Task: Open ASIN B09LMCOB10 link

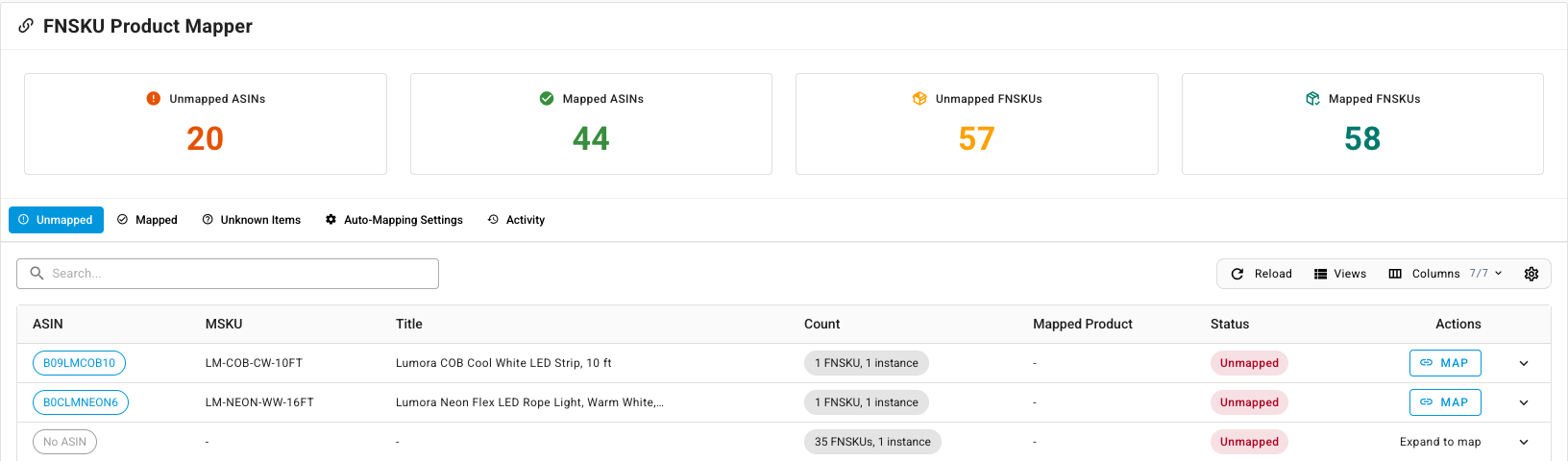Action: pyautogui.click(x=79, y=363)
